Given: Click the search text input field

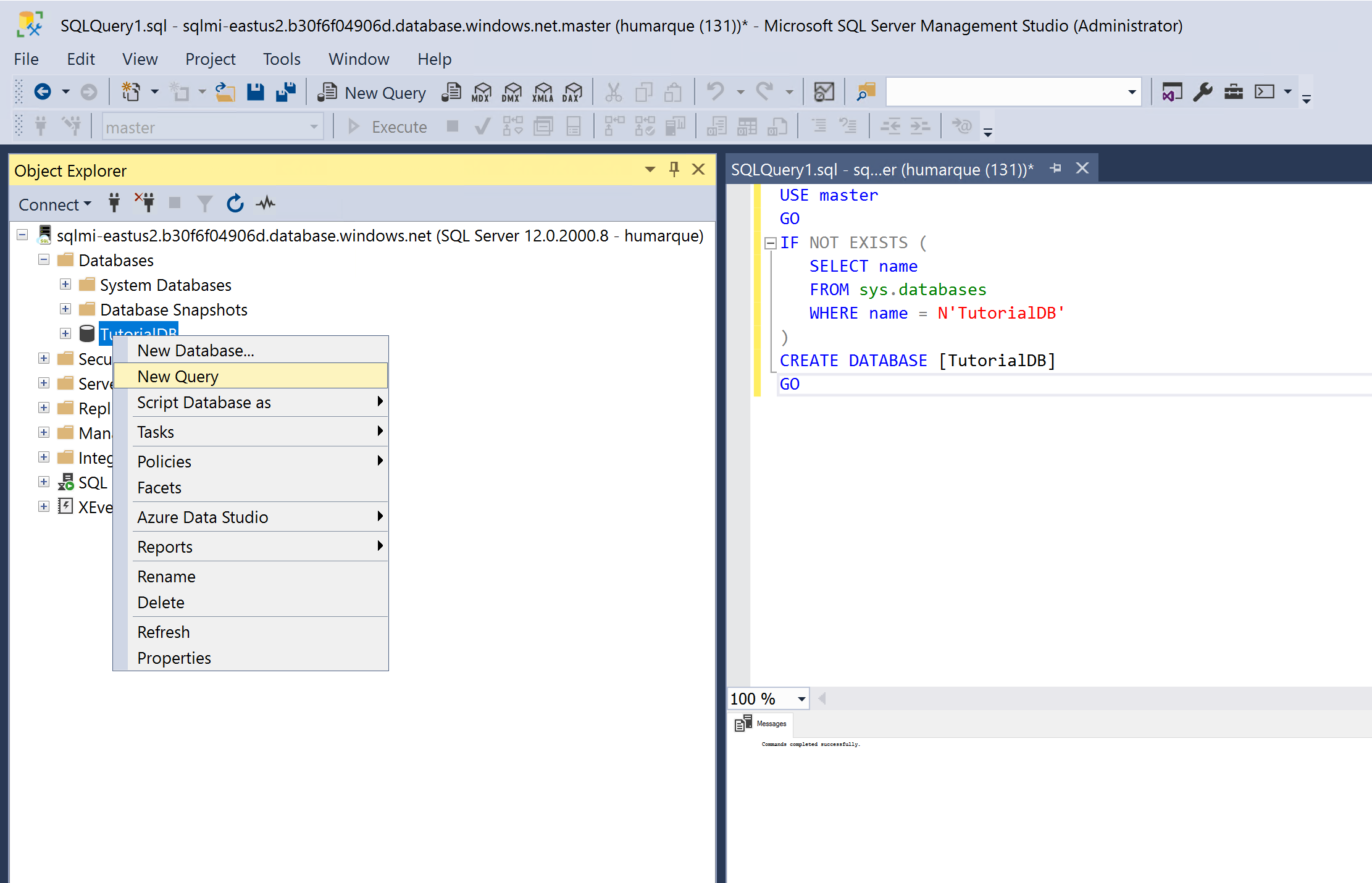Looking at the screenshot, I should click(x=1006, y=92).
